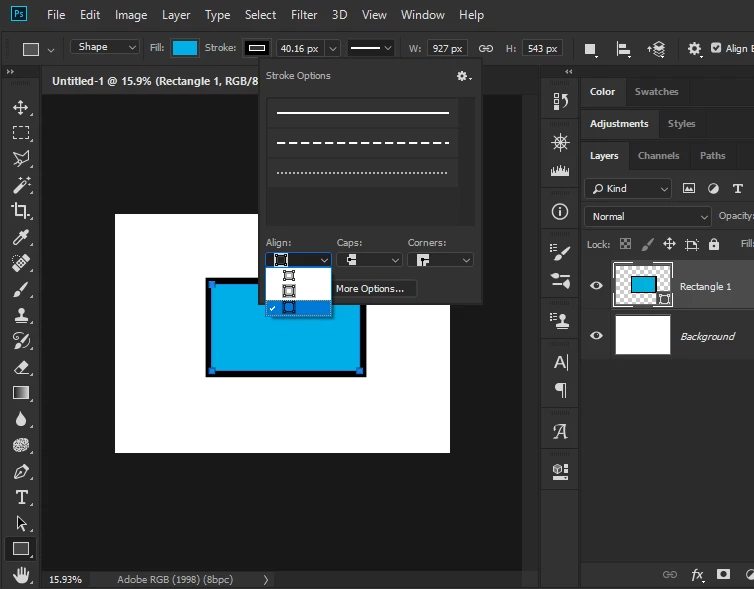754x589 pixels.
Task: Toggle lock transparent pixels
Action: point(625,244)
